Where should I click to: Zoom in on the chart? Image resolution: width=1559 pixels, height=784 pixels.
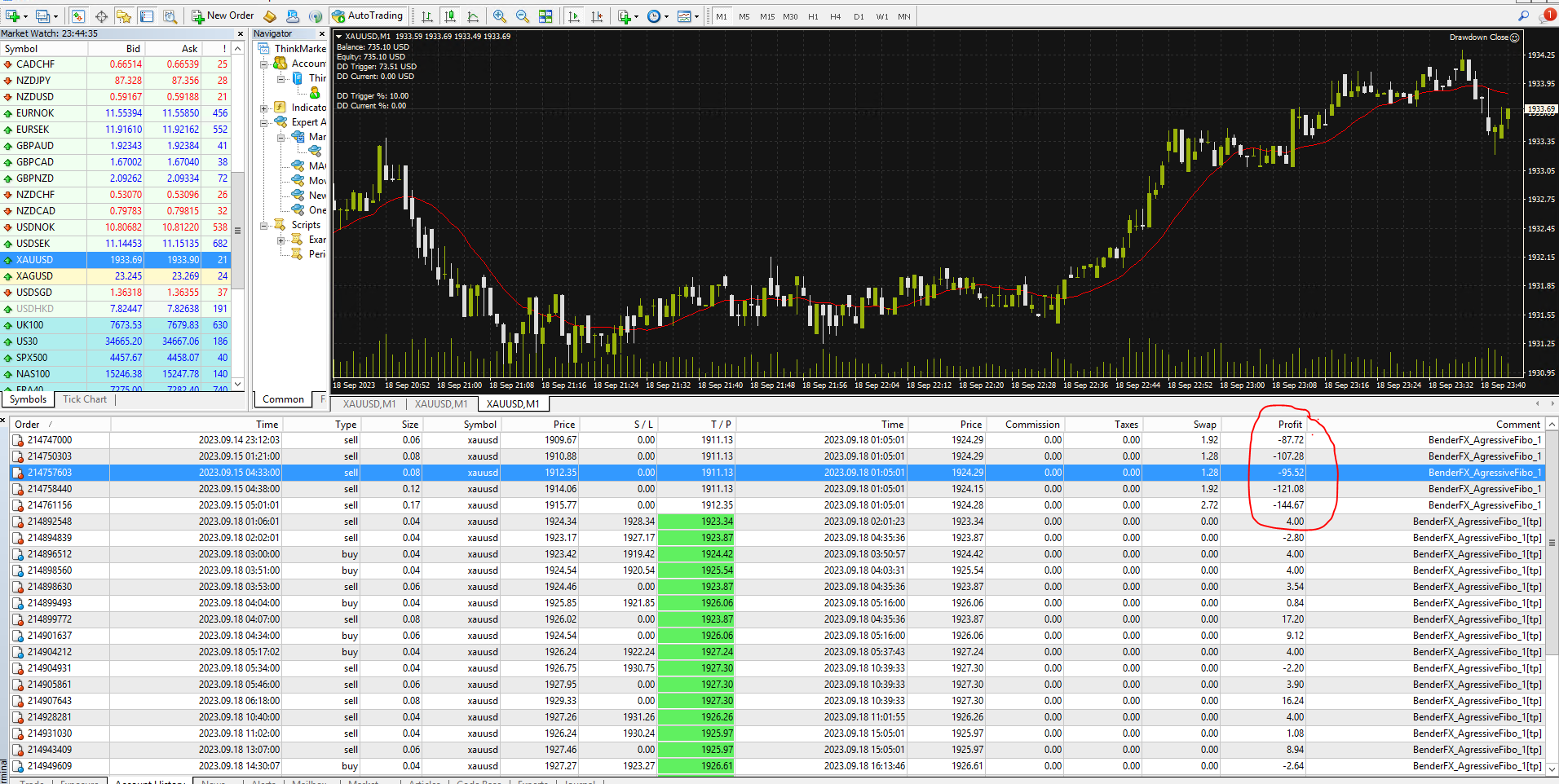pos(499,16)
